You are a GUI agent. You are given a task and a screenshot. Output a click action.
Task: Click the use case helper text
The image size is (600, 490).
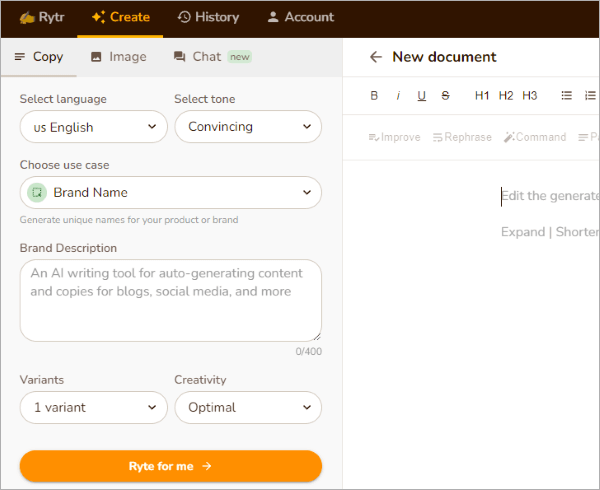point(129,220)
